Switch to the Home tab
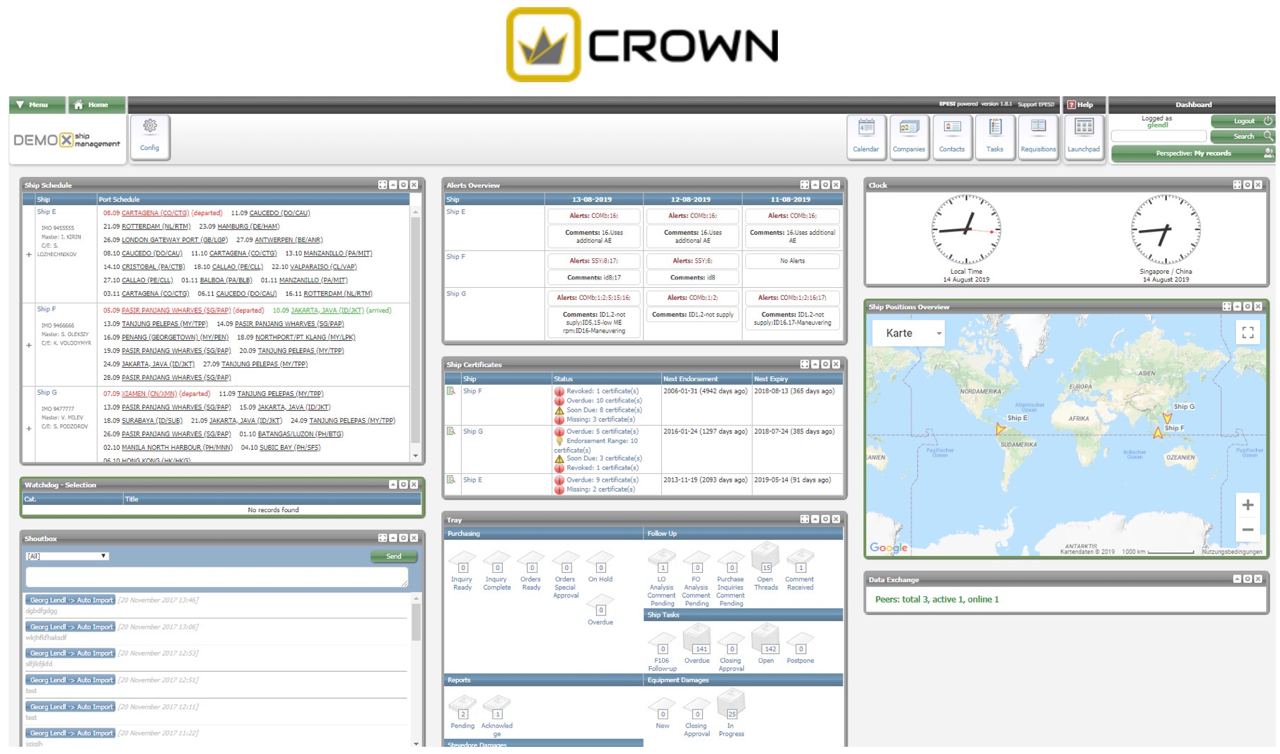Screen dimensions: 1280x754 point(96,104)
